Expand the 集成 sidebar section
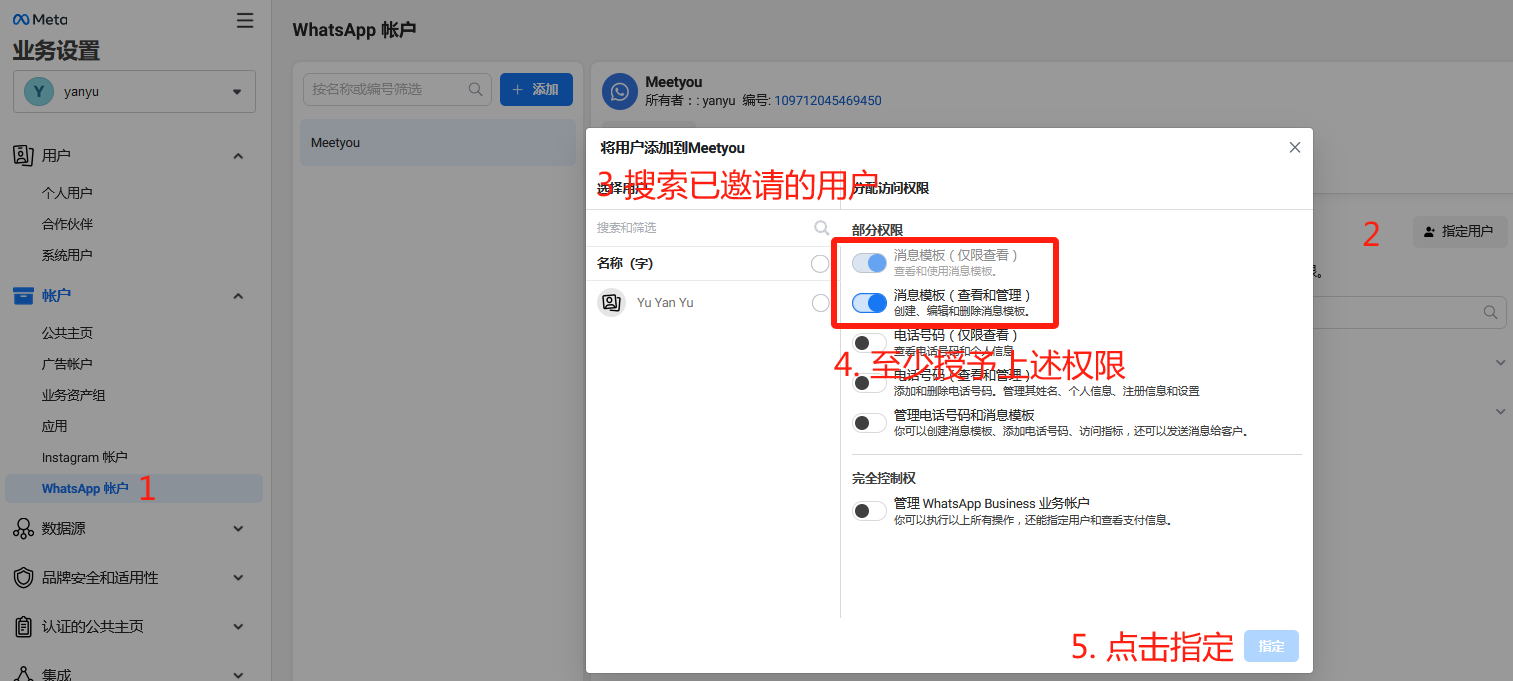 [238, 674]
